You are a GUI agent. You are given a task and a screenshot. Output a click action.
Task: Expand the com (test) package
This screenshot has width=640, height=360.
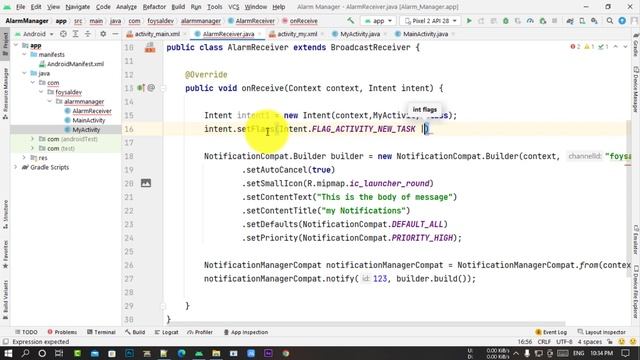32,148
